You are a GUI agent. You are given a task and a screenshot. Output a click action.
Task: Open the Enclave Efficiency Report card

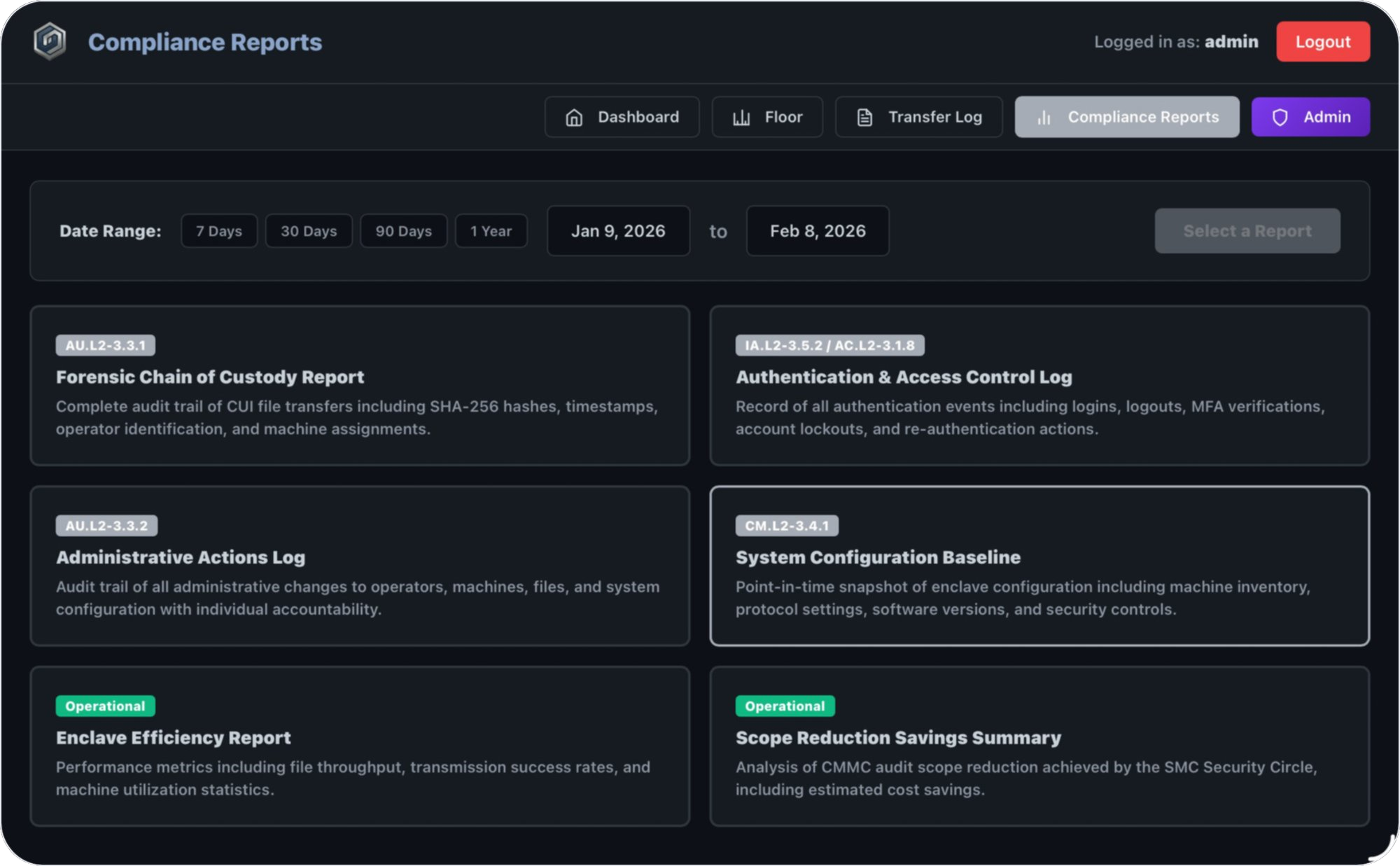click(x=360, y=746)
